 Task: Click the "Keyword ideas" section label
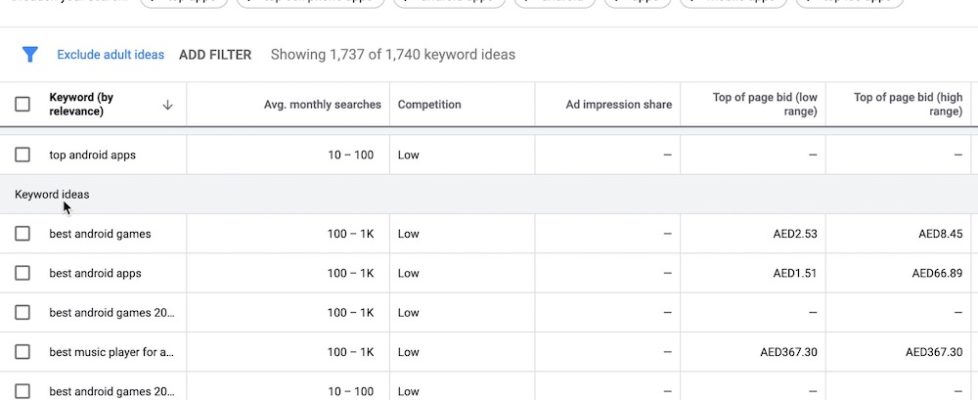[52, 194]
